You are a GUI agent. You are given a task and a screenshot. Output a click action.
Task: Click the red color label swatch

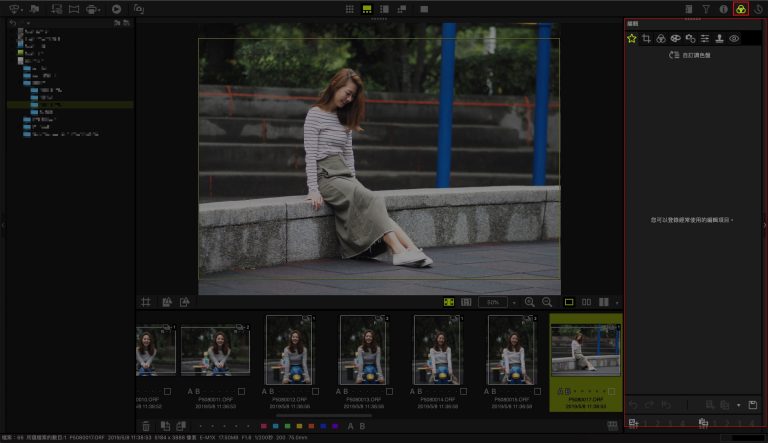[263, 426]
